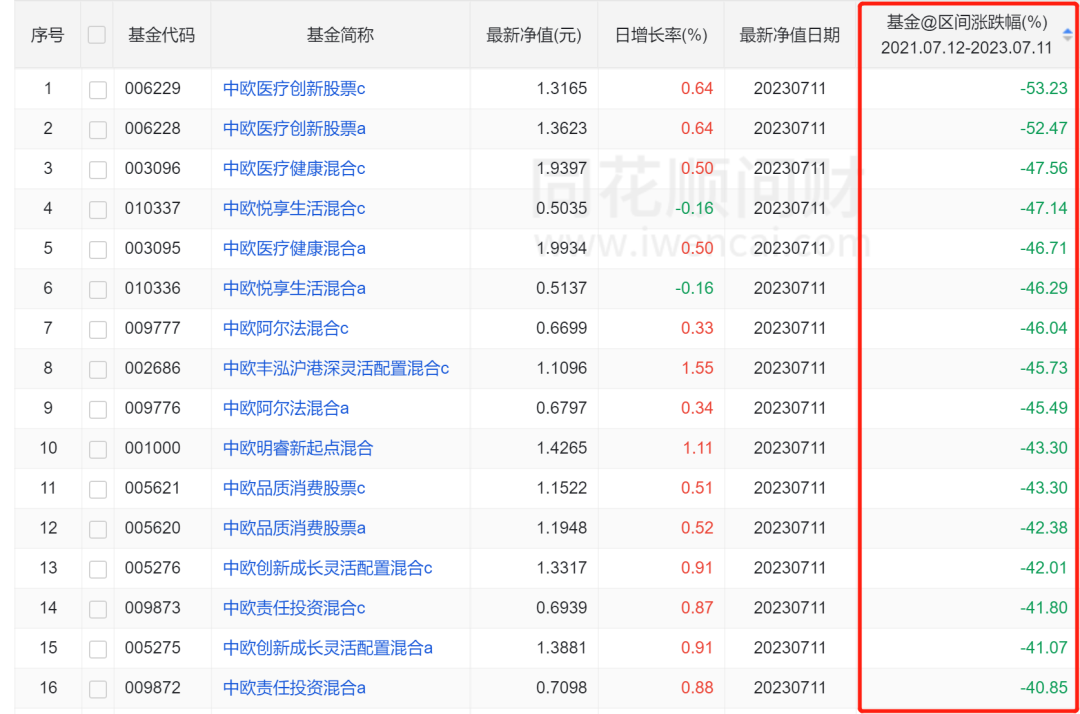Click the interval change value -46.04
Viewport: 1080px width, 714px height.
coord(1043,328)
